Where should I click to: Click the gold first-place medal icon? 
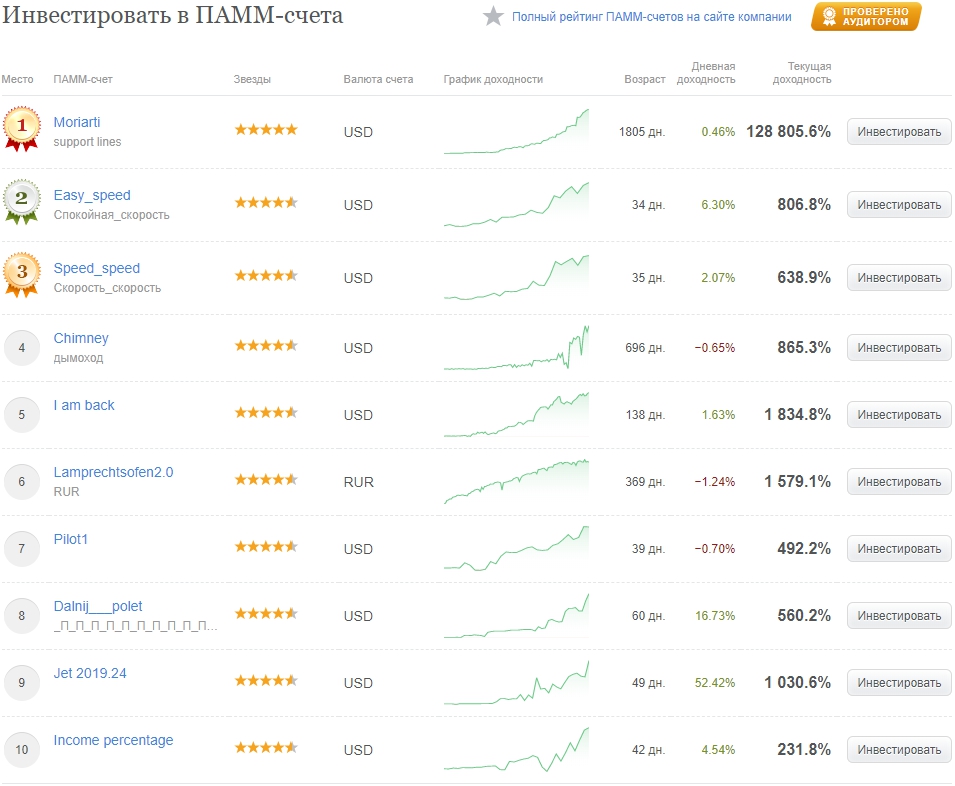tap(21, 128)
